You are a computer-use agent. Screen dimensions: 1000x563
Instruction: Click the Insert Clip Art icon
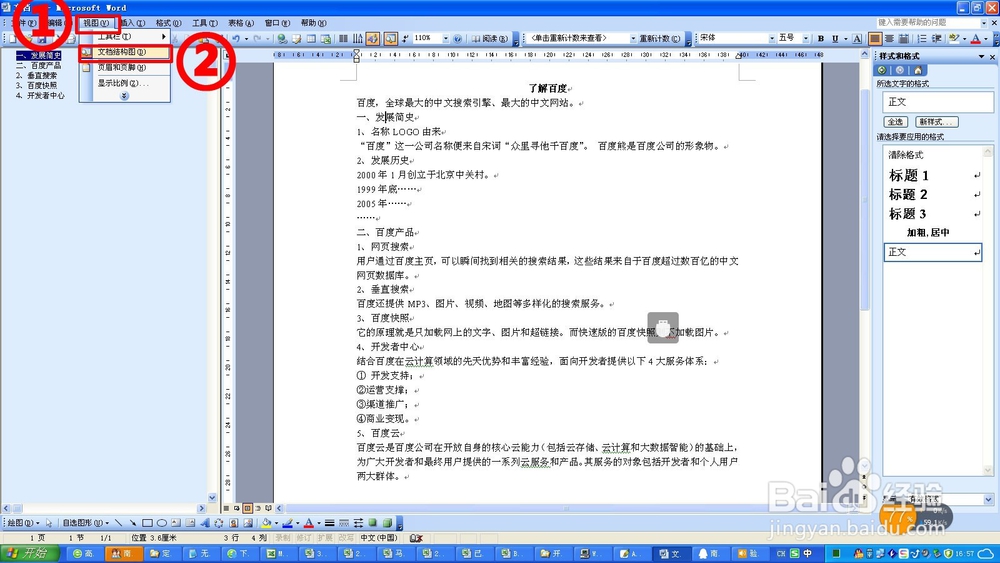pyautogui.click(x=233, y=523)
